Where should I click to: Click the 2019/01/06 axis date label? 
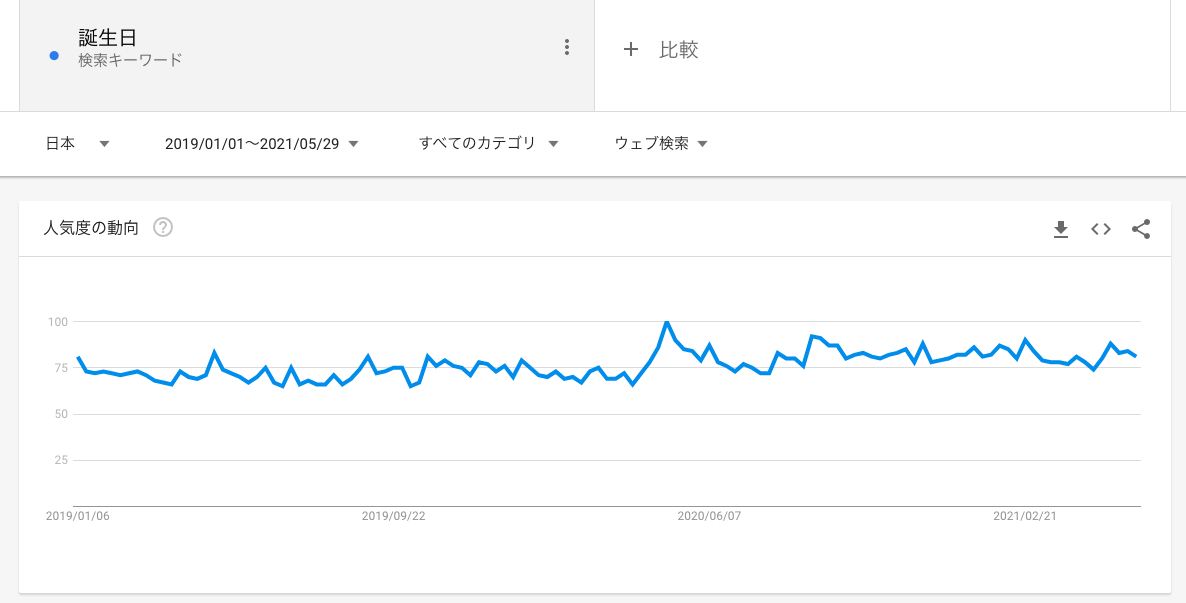pyautogui.click(x=78, y=516)
